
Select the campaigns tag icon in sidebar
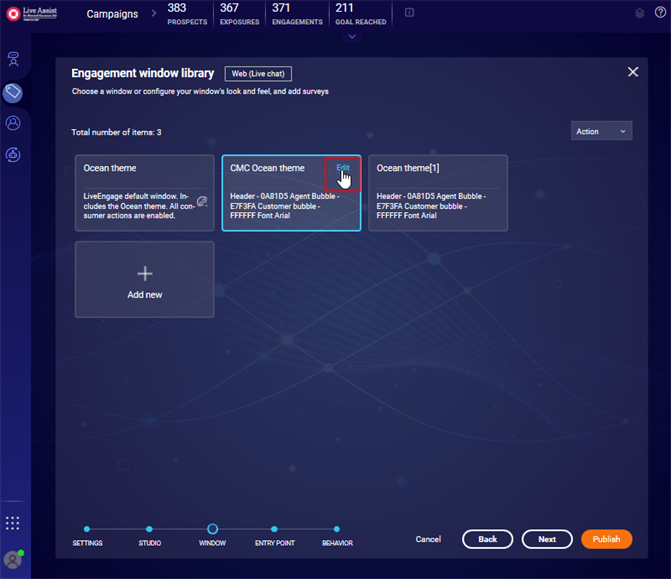(14, 92)
